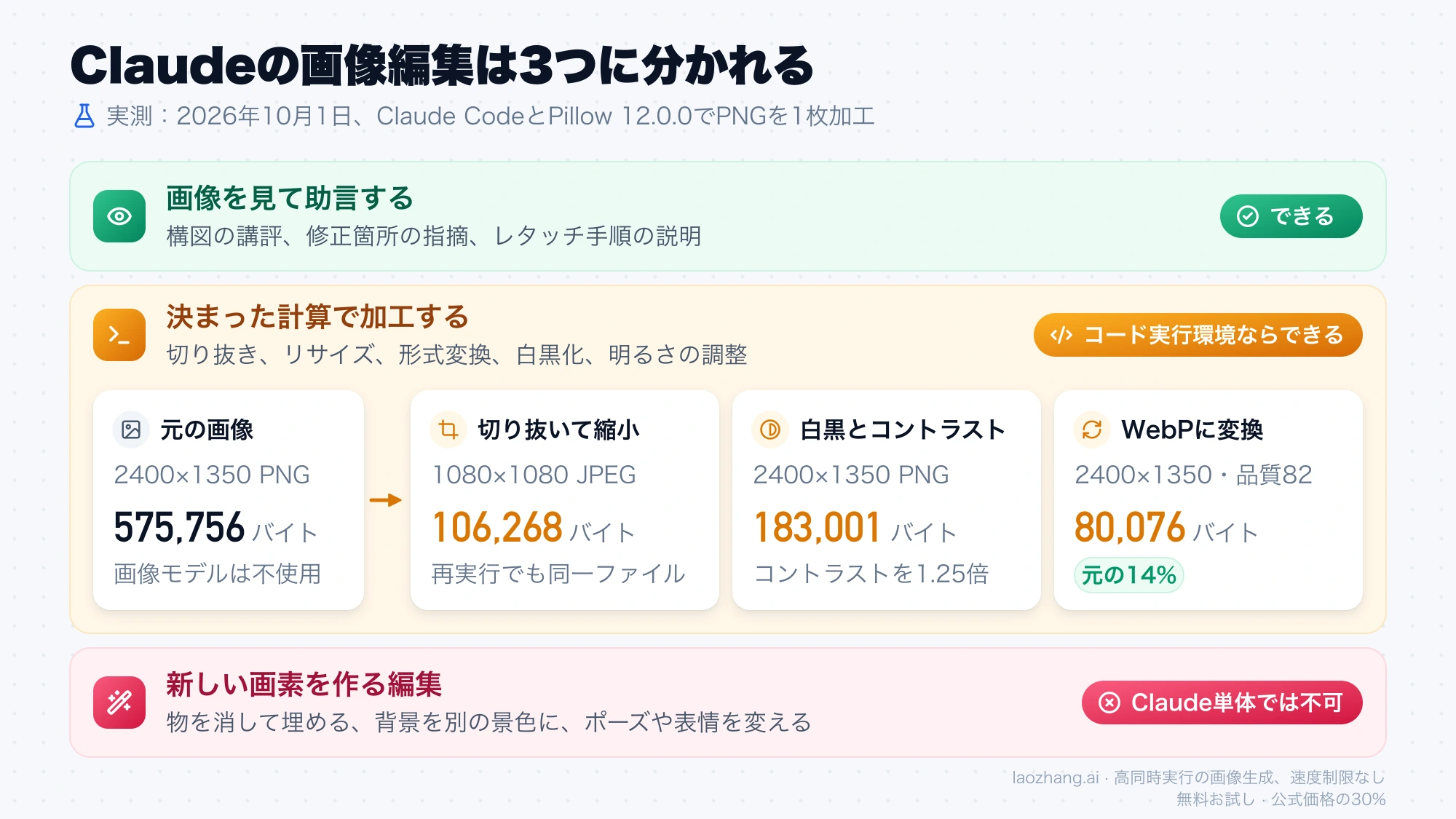Screen dimensions: 1456x819
Task: Click the orange terminal prompt icon
Action: tap(119, 335)
